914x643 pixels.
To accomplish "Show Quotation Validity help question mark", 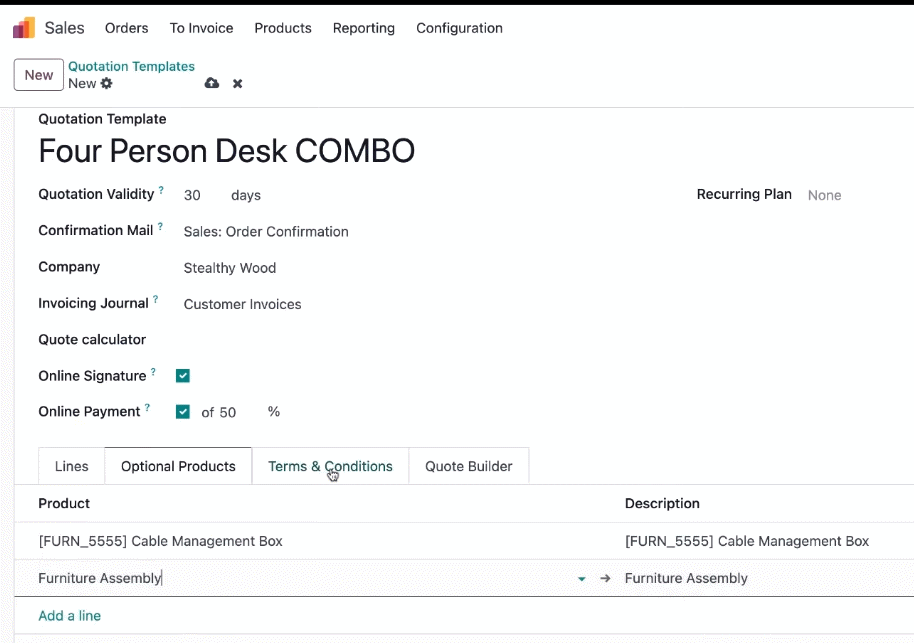I will (161, 190).
